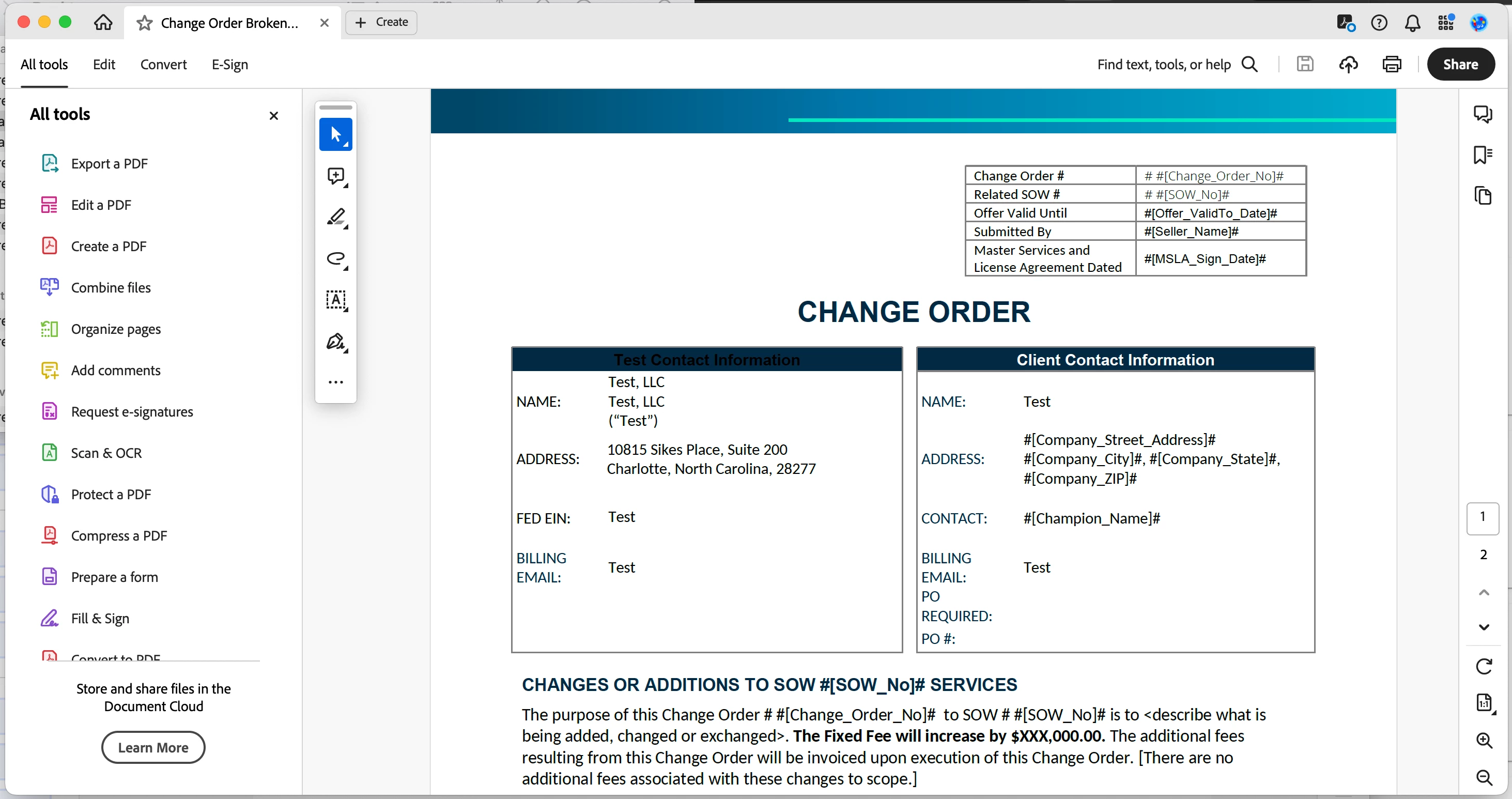Zoom in using the magnifier plus icon

[x=1484, y=740]
